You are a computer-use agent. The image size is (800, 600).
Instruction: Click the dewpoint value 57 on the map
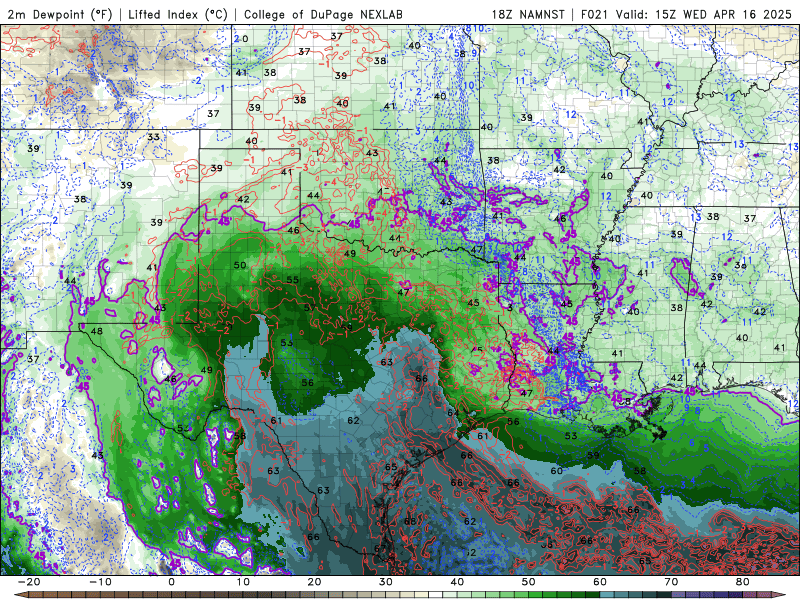[309, 308]
